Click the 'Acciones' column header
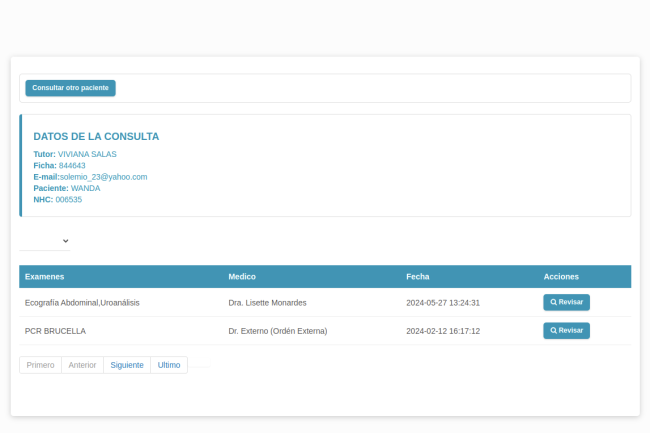Image resolution: width=650 pixels, height=433 pixels. pos(561,276)
